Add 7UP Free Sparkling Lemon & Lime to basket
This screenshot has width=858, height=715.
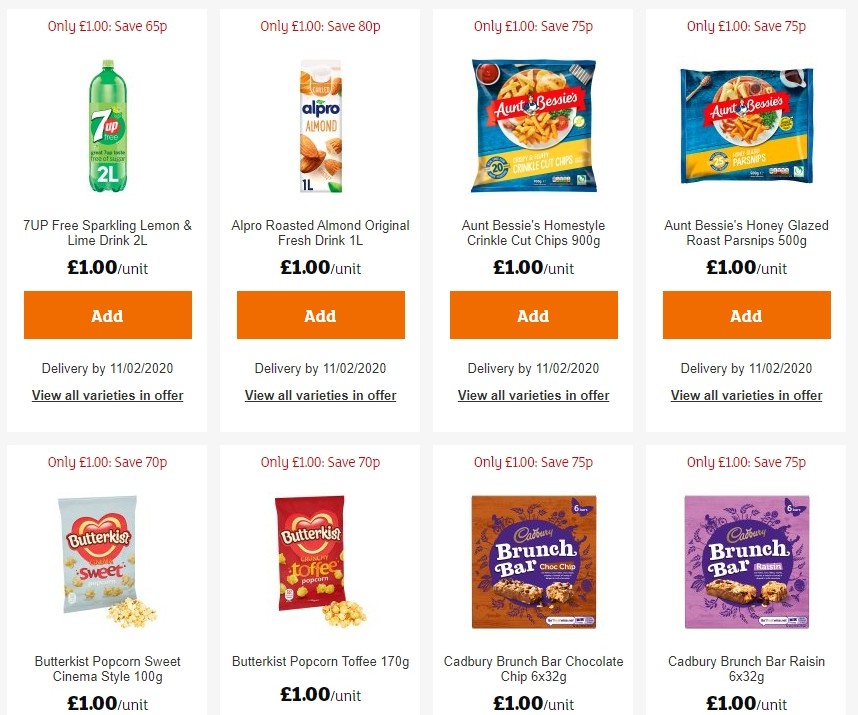tap(107, 315)
